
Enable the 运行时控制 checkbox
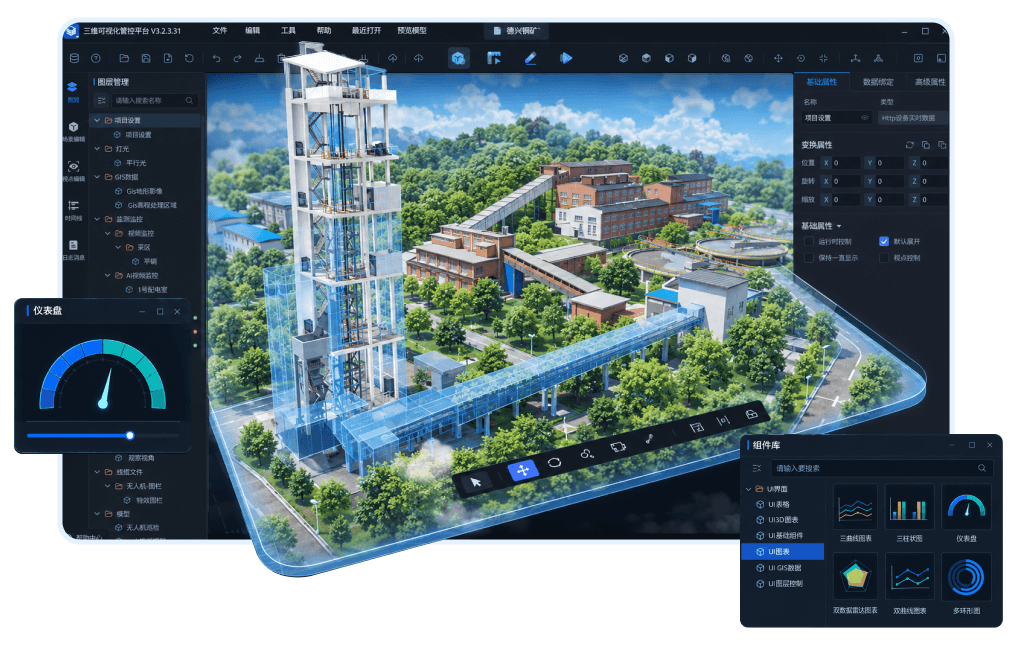809,241
